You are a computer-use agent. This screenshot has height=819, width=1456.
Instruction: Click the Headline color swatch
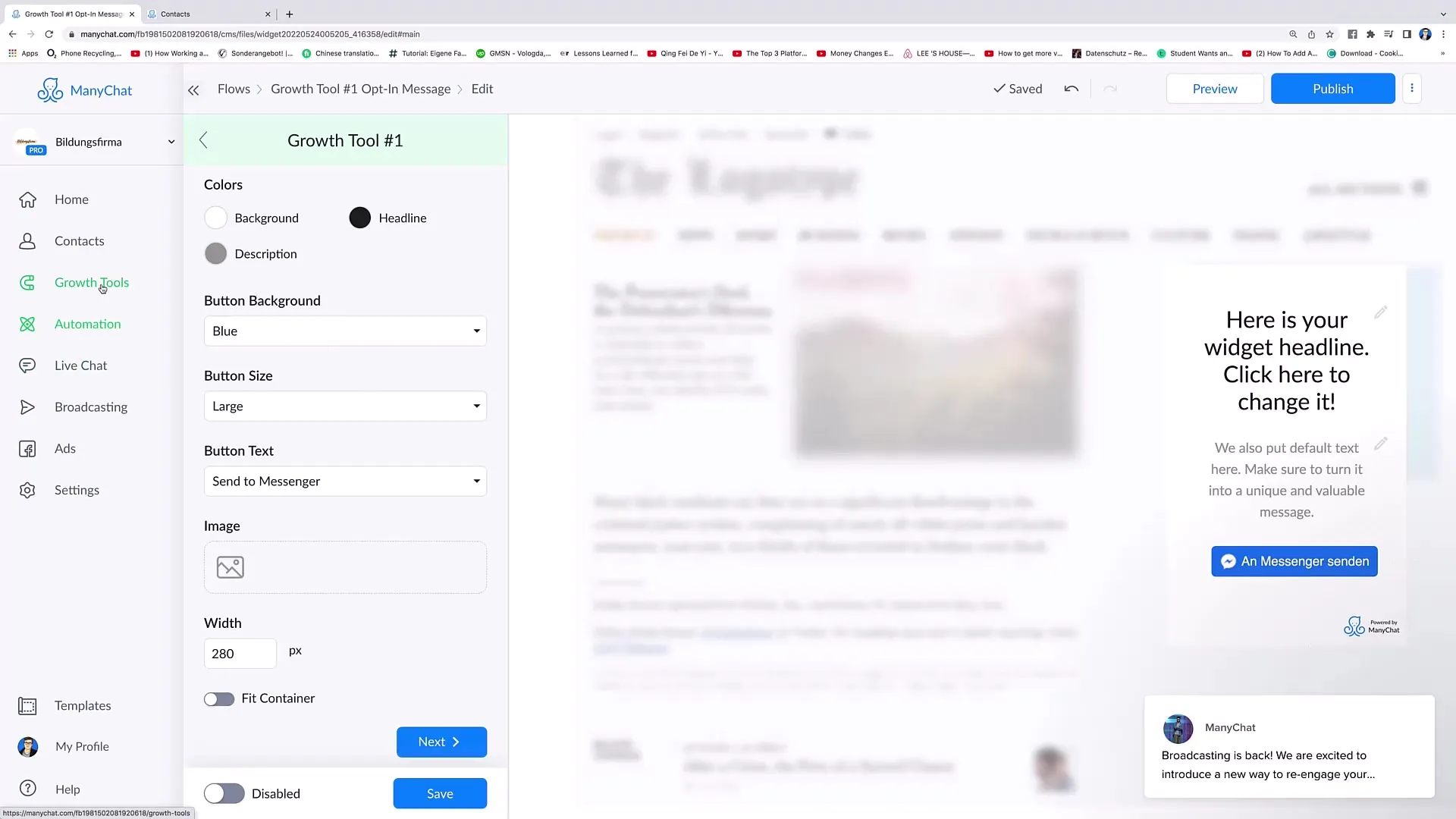pos(359,217)
